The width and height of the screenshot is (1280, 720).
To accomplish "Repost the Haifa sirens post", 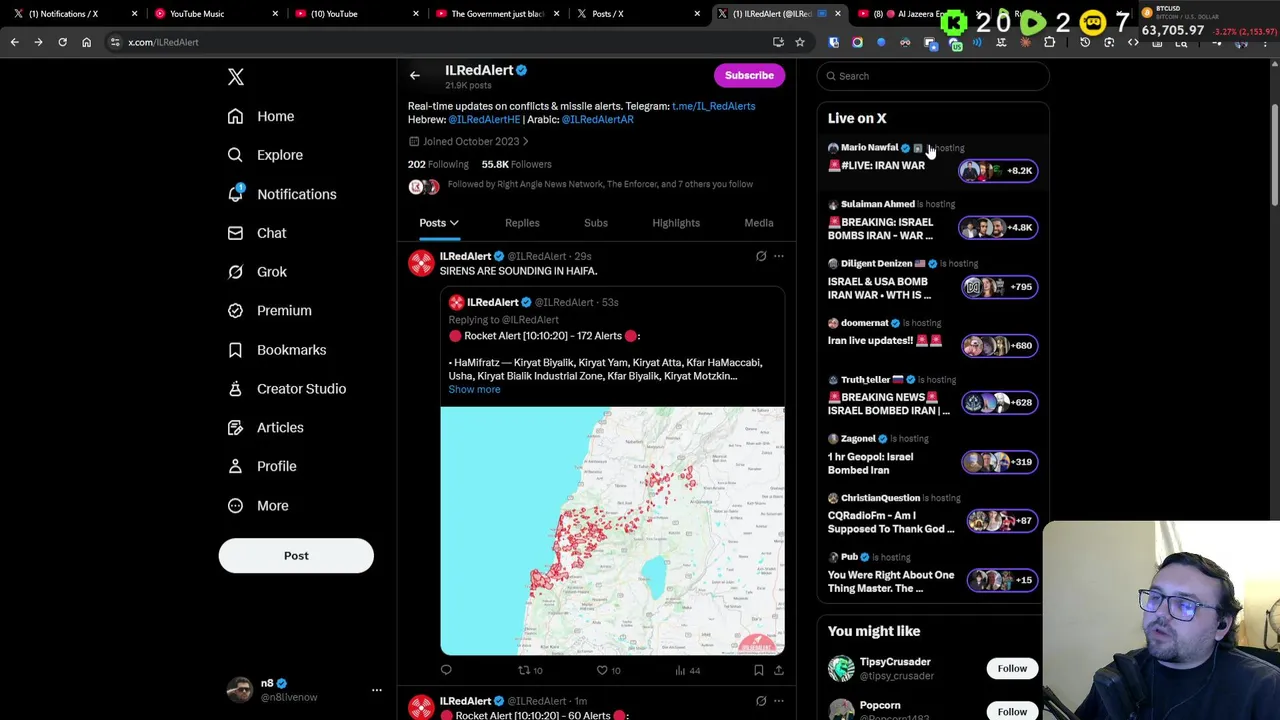I will pyautogui.click(x=530, y=670).
